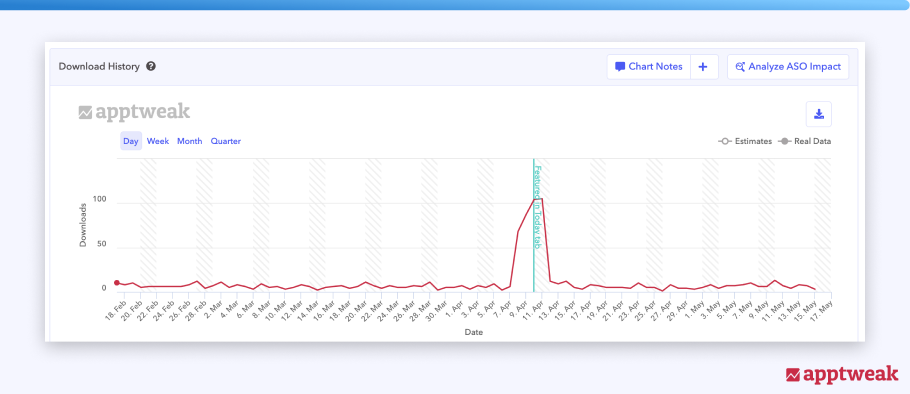The image size is (910, 394).
Task: Open the Download History help icon
Action: coord(151,67)
